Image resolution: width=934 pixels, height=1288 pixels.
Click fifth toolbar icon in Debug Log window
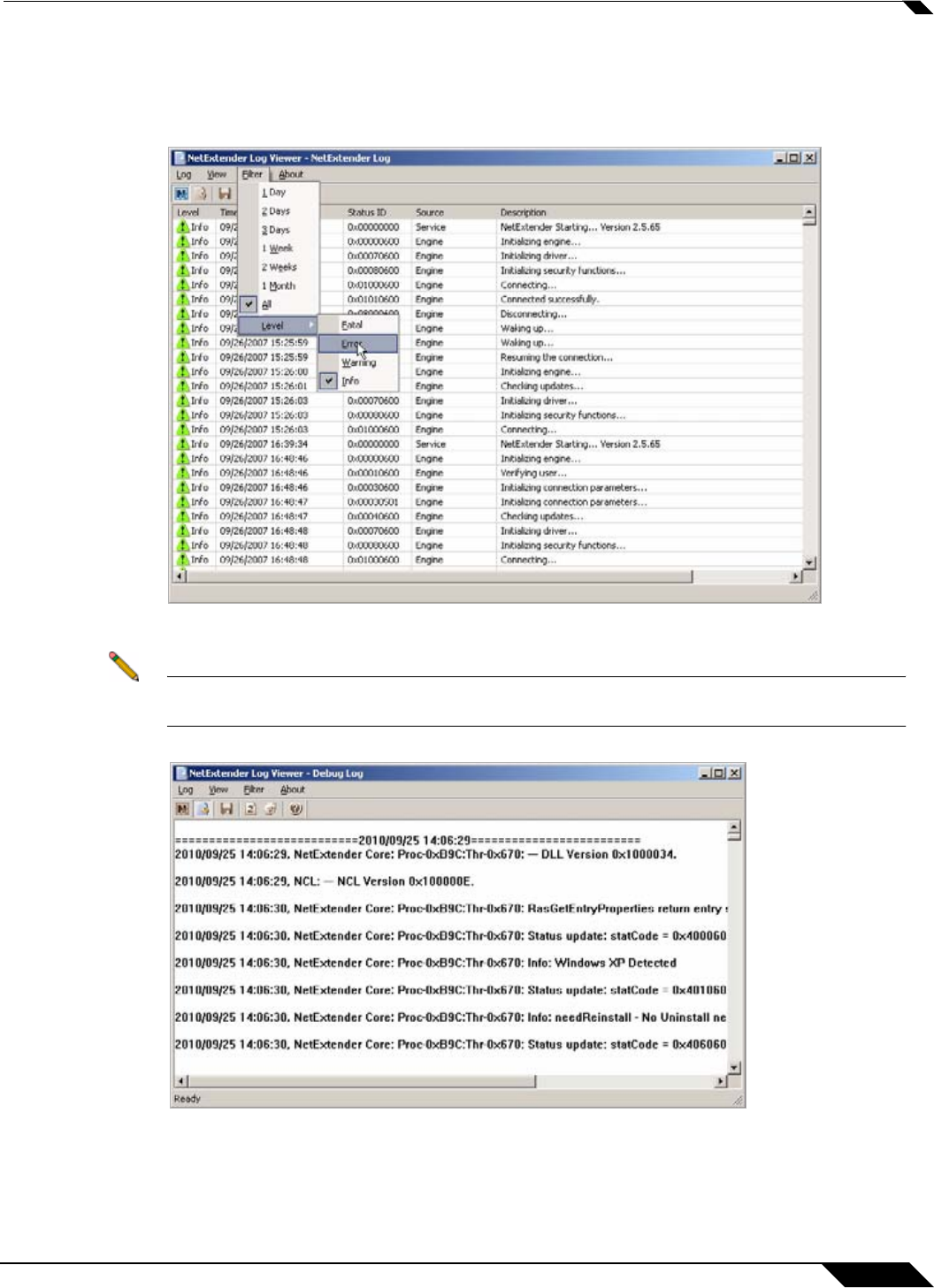click(271, 809)
